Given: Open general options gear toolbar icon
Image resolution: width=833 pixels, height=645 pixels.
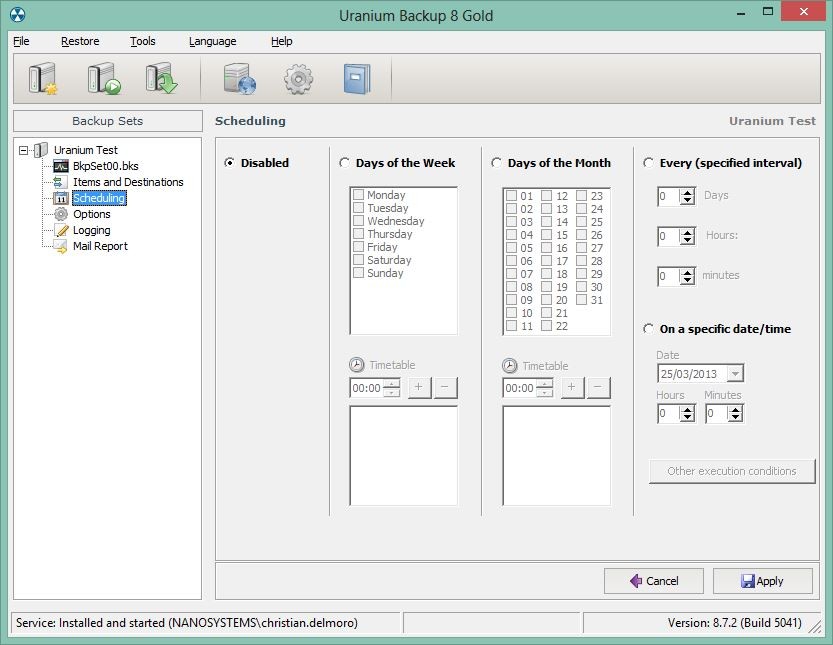Looking at the screenshot, I should pos(298,79).
